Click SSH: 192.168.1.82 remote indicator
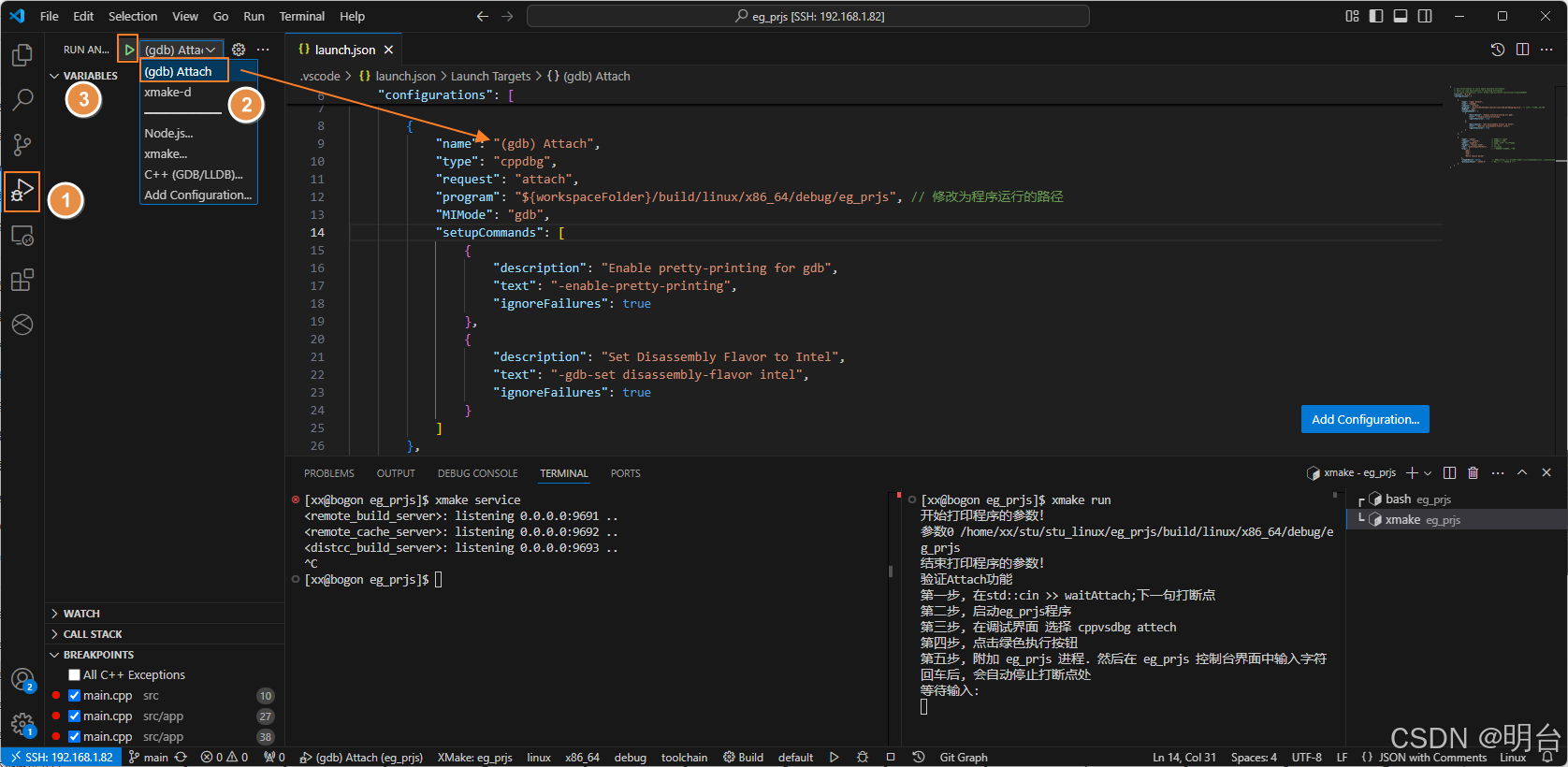This screenshot has width=1568, height=767. tap(62, 758)
